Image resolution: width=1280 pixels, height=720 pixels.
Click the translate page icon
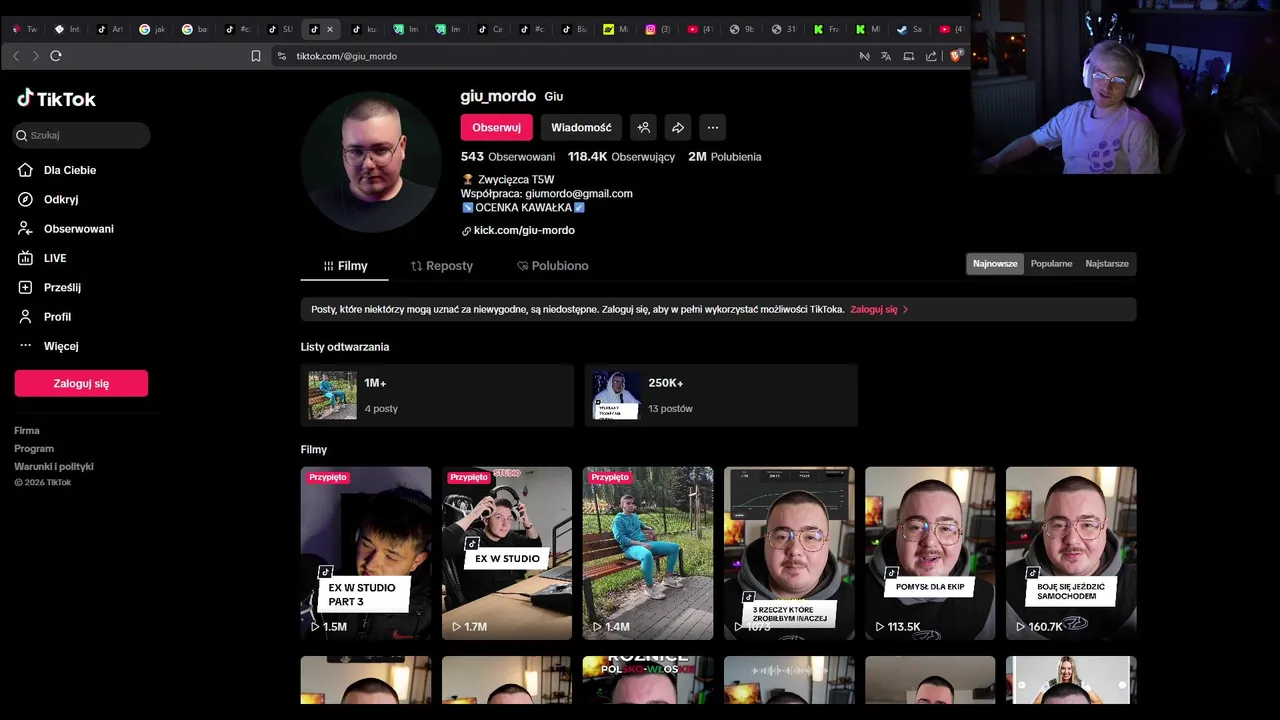click(x=886, y=56)
